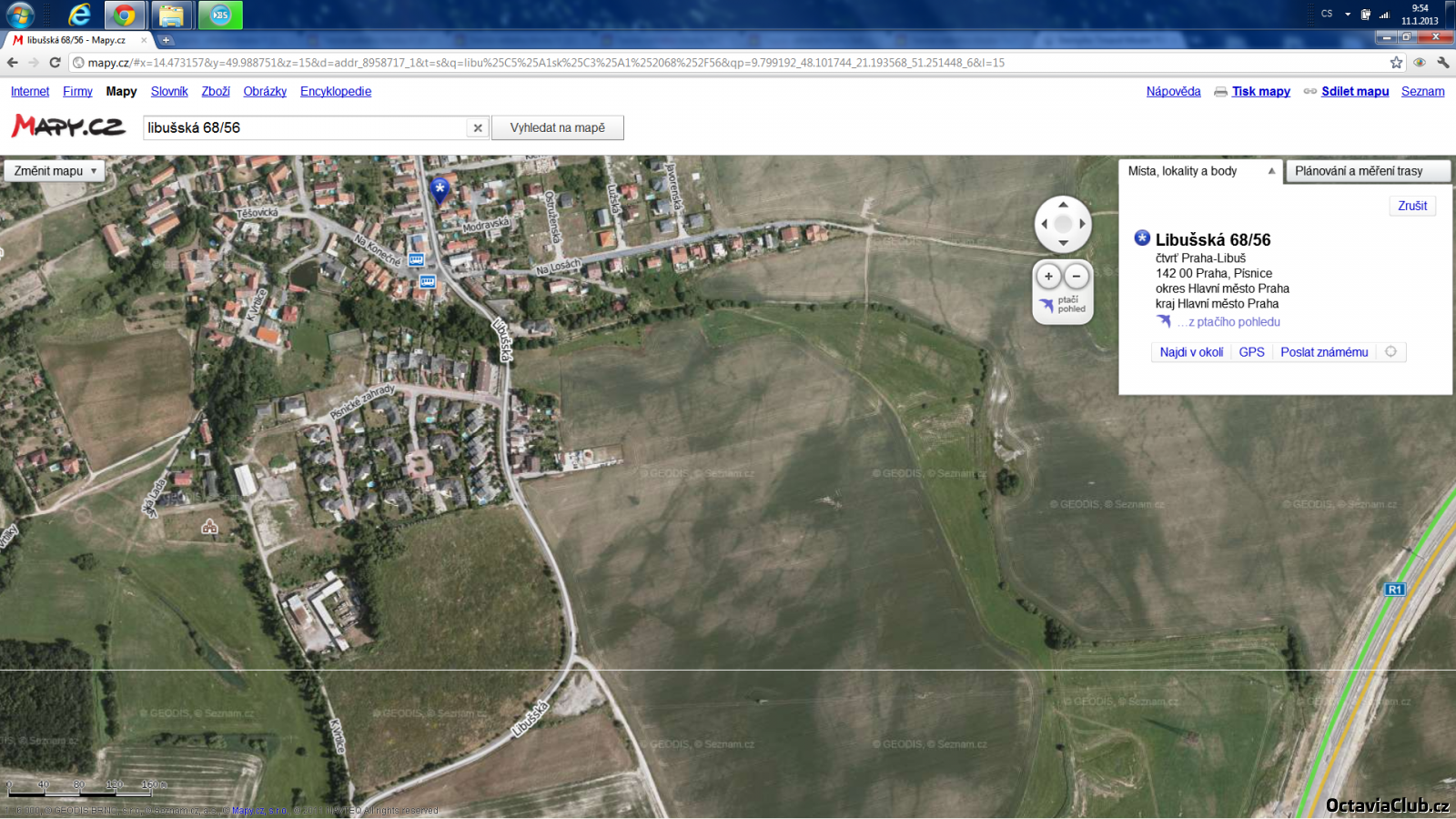Switch to Plánování a měření trasy tab
1456x819 pixels.
click(1358, 171)
